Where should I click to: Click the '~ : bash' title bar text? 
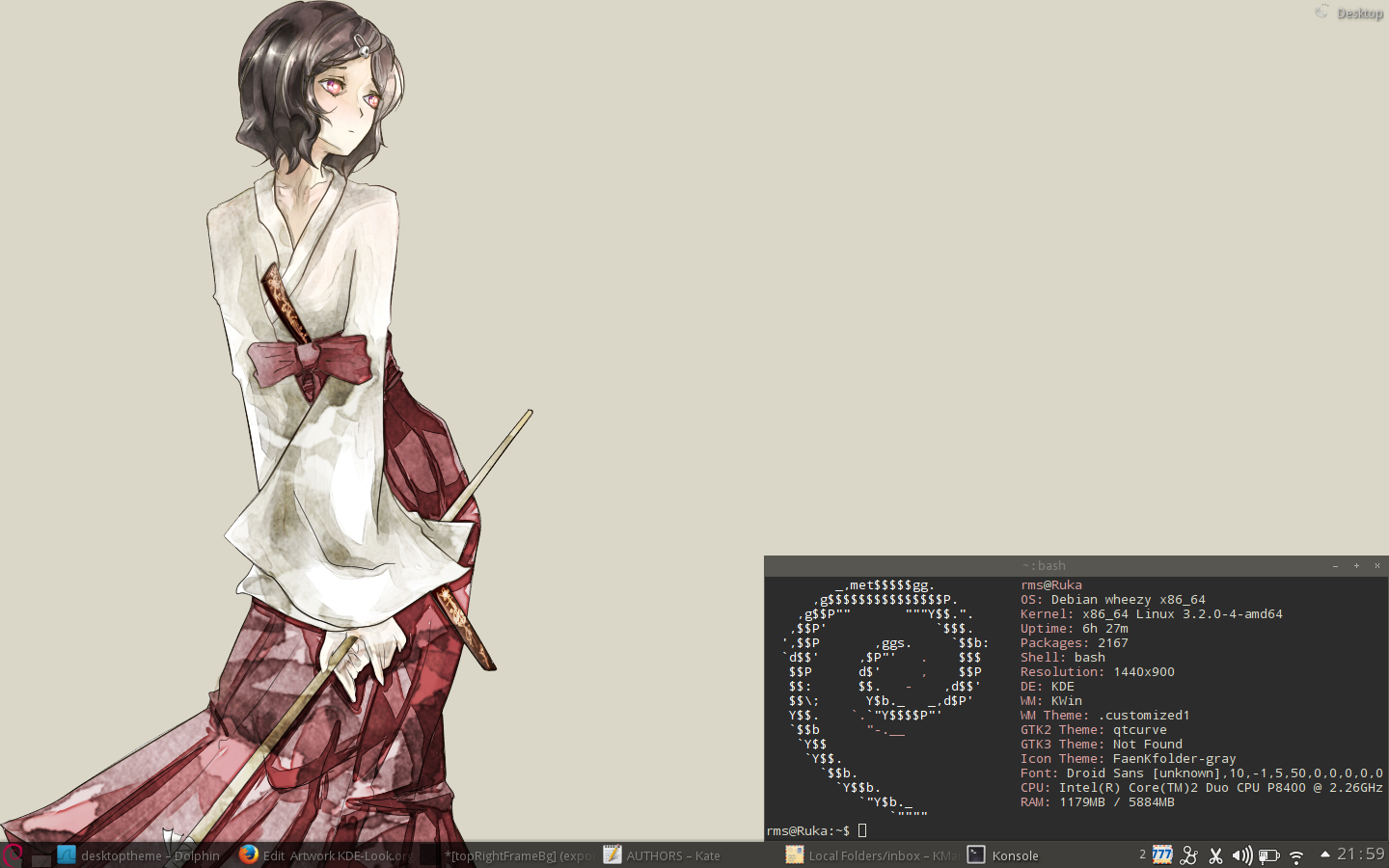pos(1044,566)
